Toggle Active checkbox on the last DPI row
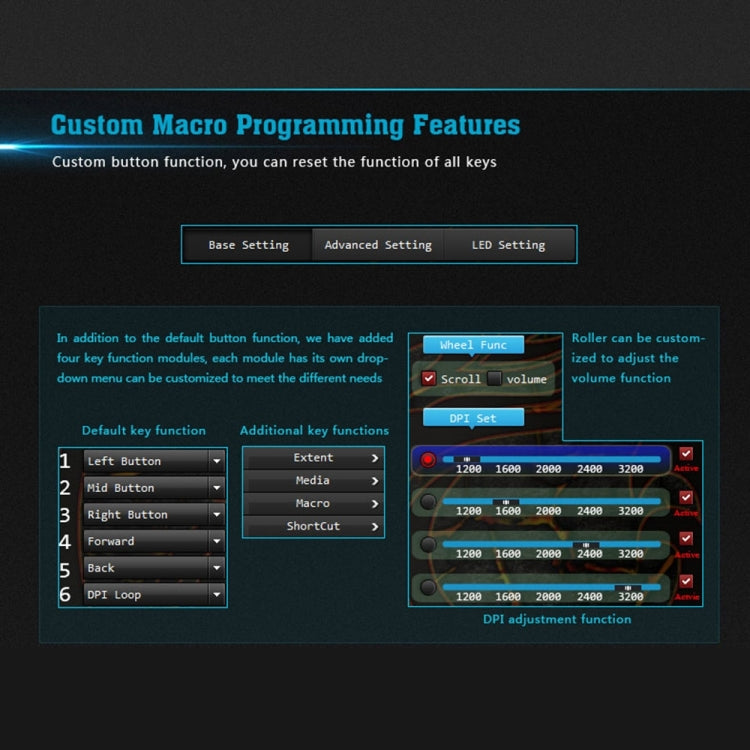Image resolution: width=750 pixels, height=750 pixels. point(686,581)
